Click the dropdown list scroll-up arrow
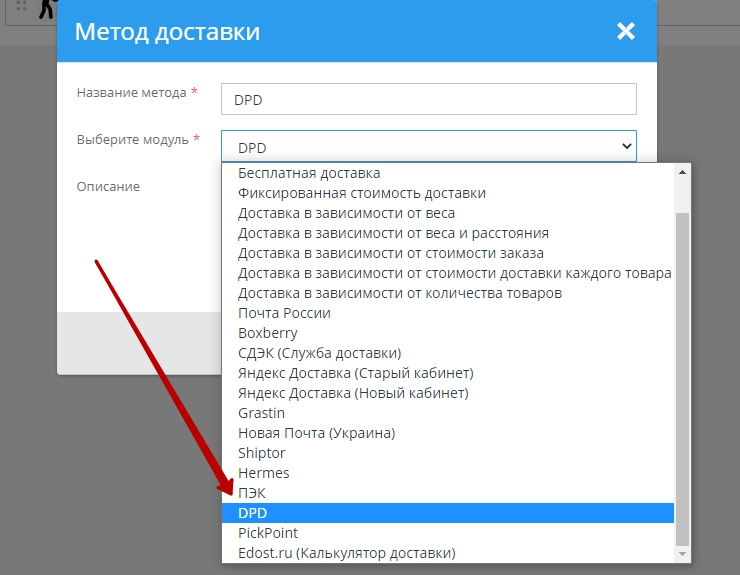The image size is (740, 575). click(683, 172)
